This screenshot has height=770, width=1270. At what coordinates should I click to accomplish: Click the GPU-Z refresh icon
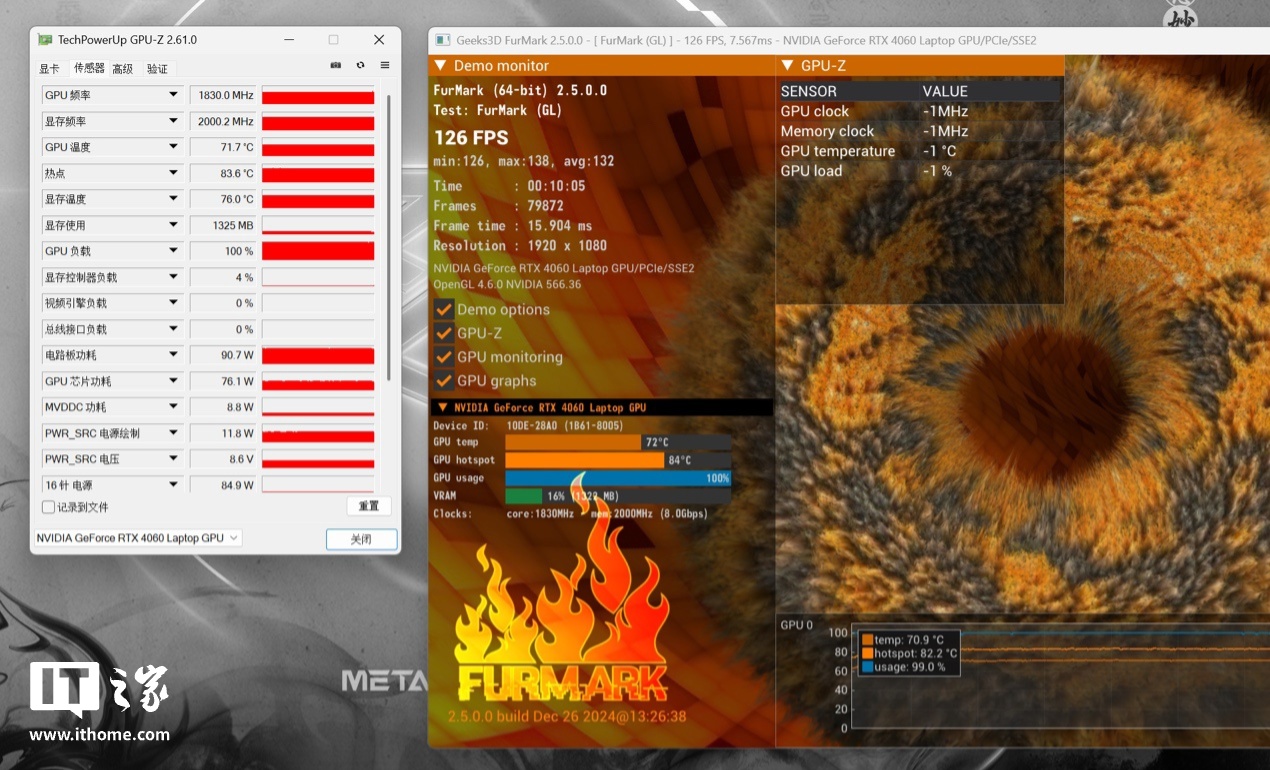360,66
